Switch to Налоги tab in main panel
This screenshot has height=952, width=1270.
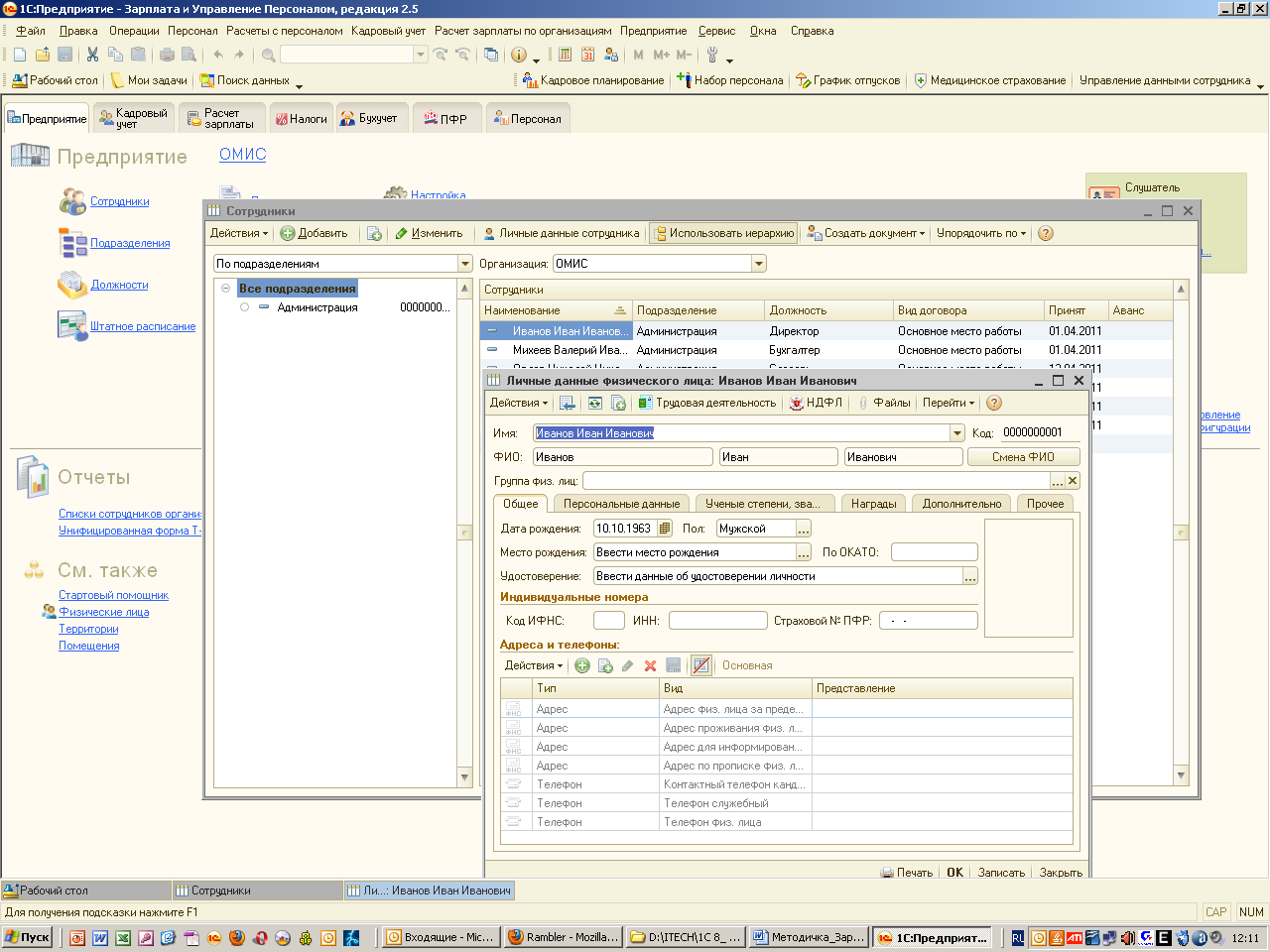pyautogui.click(x=301, y=118)
